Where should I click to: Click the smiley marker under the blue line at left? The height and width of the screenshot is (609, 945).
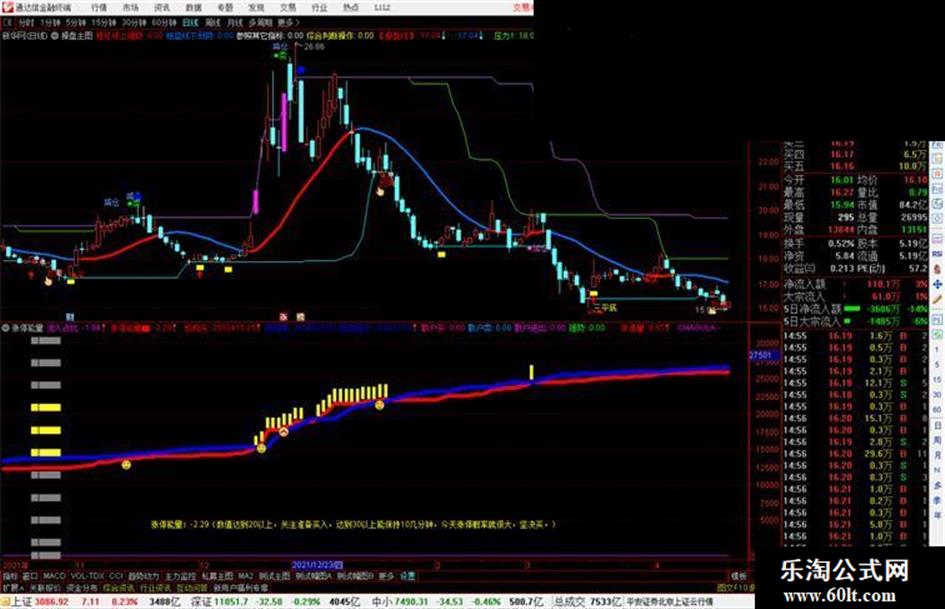pyautogui.click(x=126, y=465)
